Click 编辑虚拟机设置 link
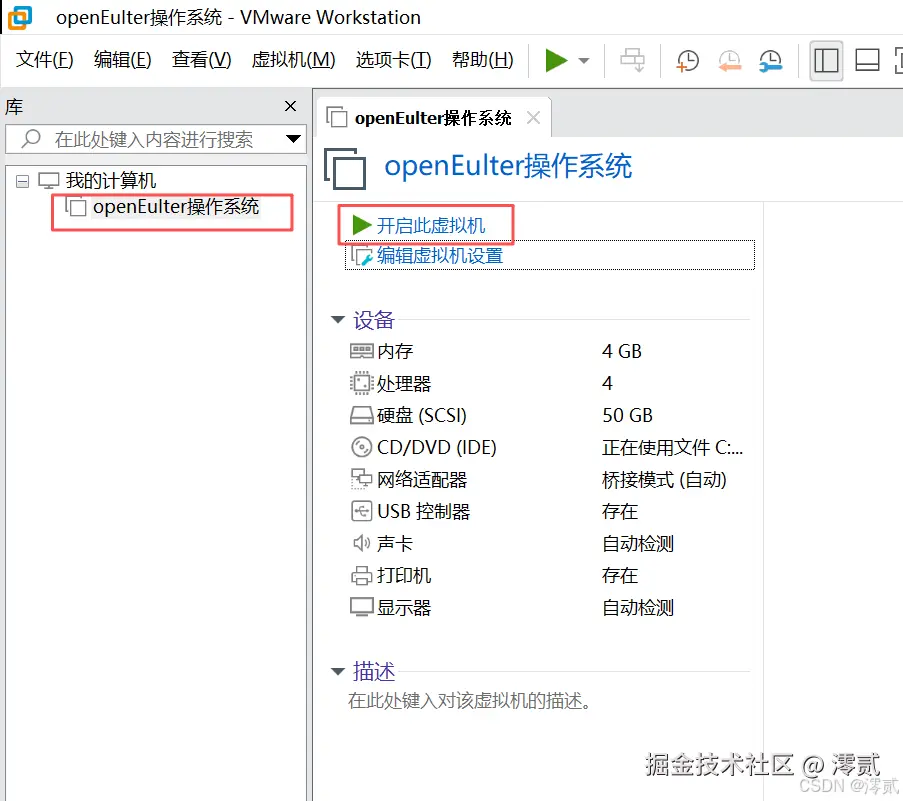903x801 pixels. click(439, 255)
